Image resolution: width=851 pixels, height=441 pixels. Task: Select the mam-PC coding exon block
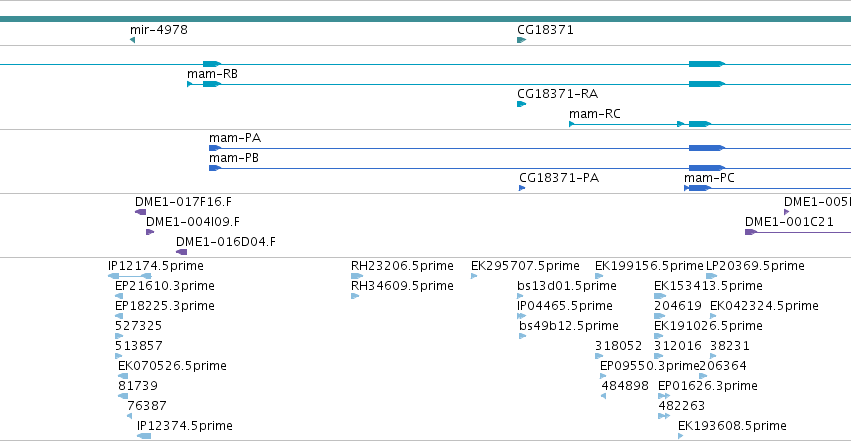[698, 188]
